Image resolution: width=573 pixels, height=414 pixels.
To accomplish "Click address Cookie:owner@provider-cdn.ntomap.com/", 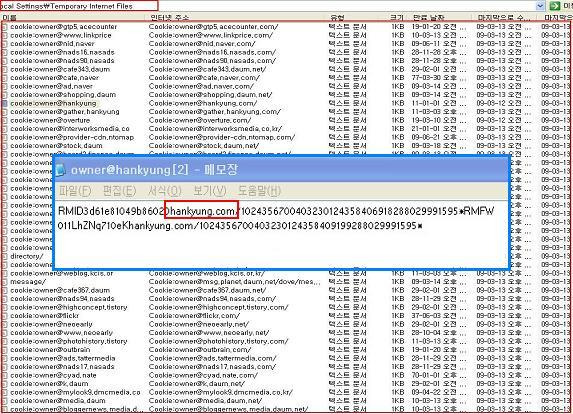I will pos(222,137).
